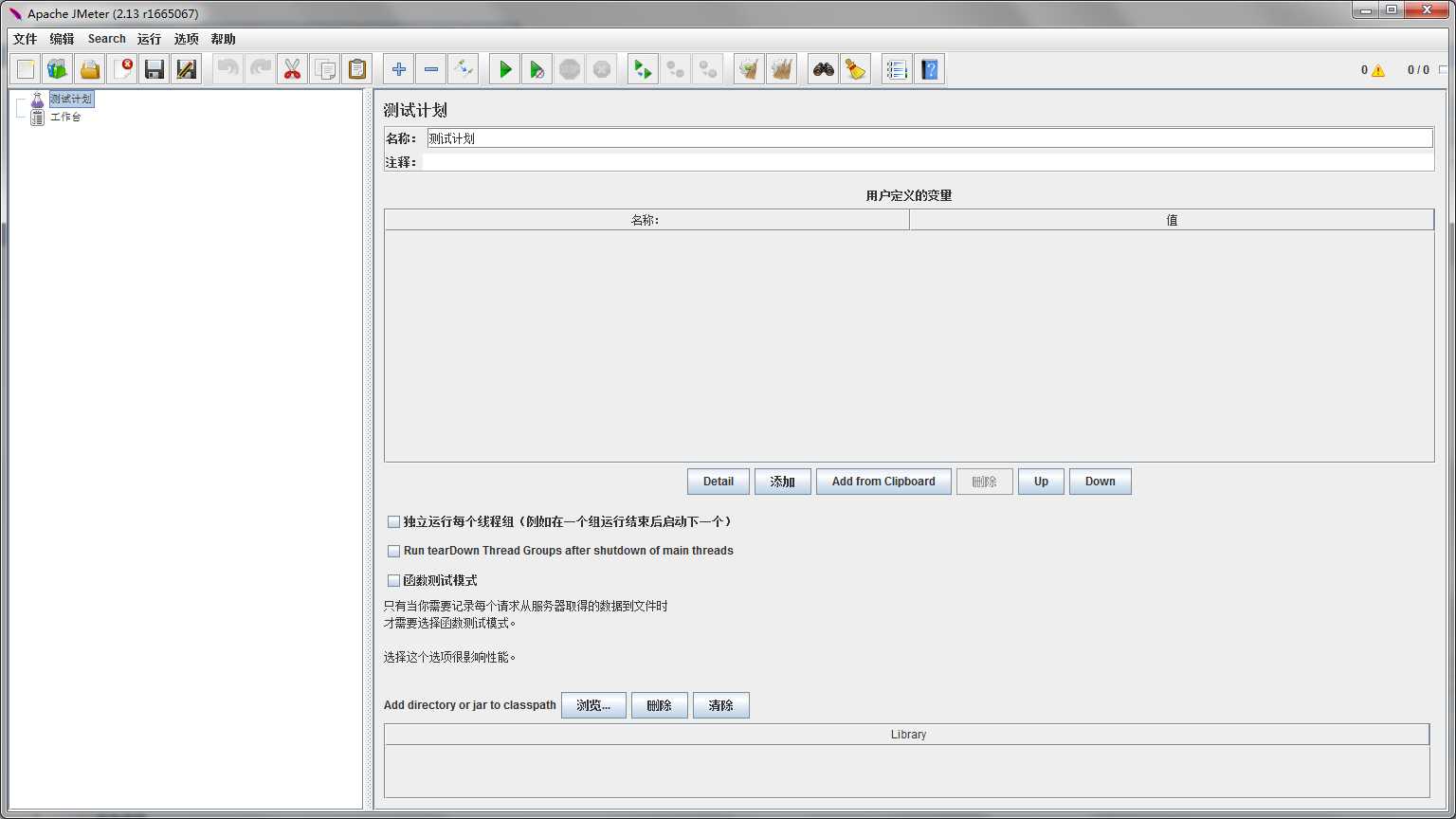This screenshot has width=1456, height=819.
Task: Open the 选项 menu
Action: pyautogui.click(x=187, y=39)
